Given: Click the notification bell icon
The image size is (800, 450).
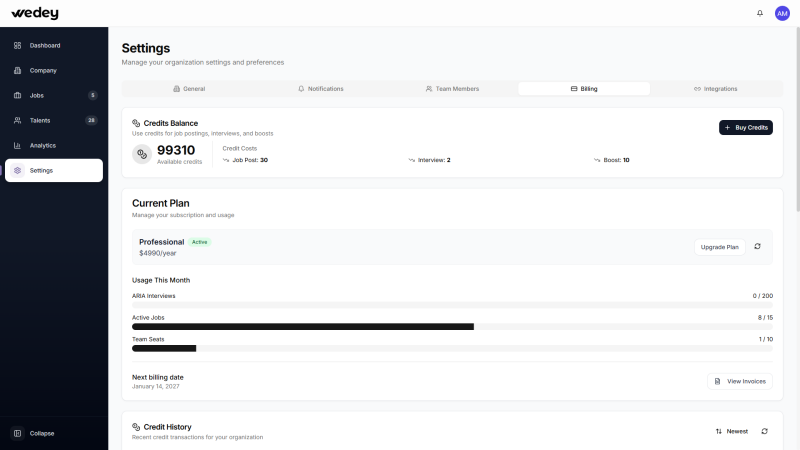Looking at the screenshot, I should click(760, 13).
